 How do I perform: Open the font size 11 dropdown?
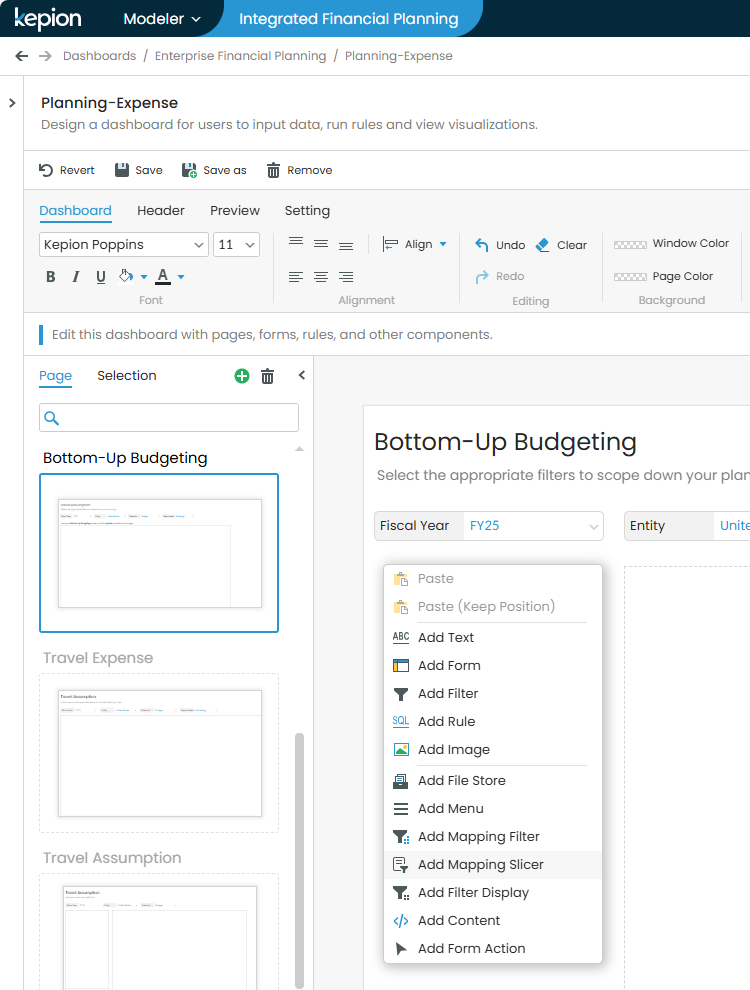(x=237, y=245)
